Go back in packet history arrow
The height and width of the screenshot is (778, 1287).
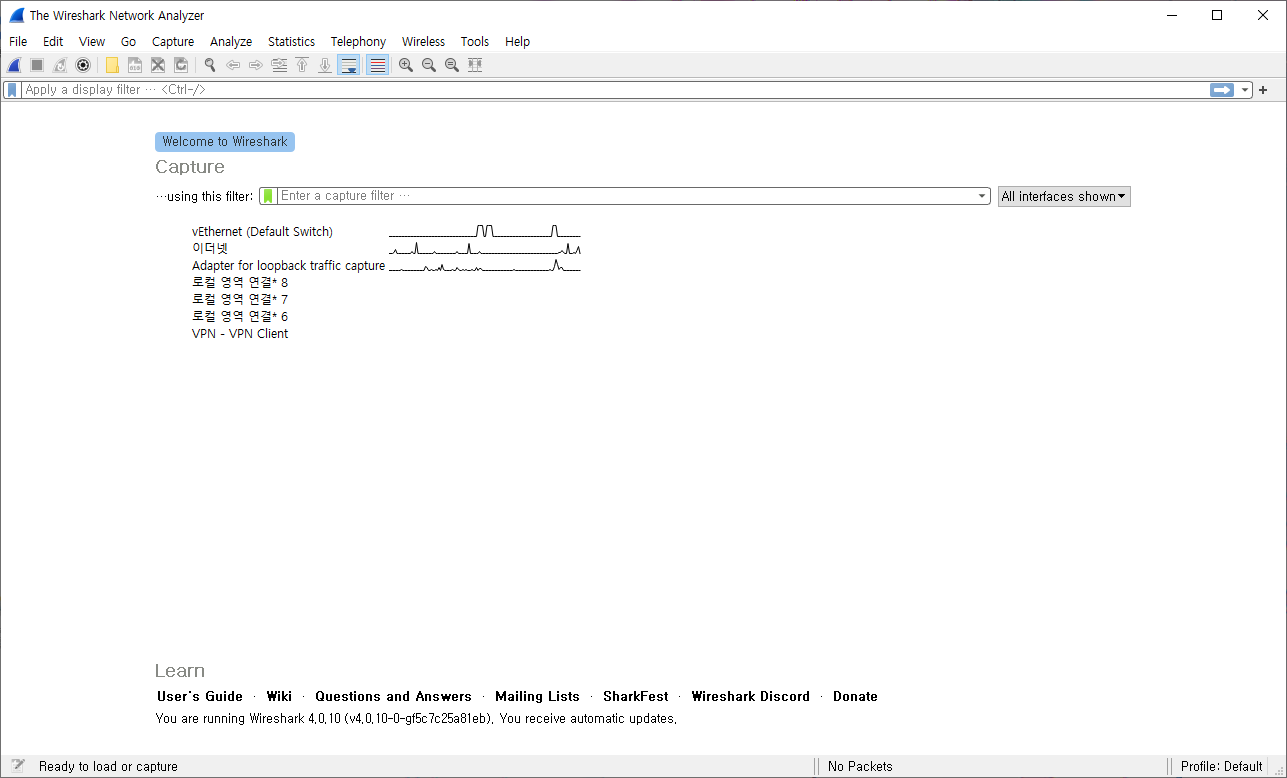coord(233,65)
